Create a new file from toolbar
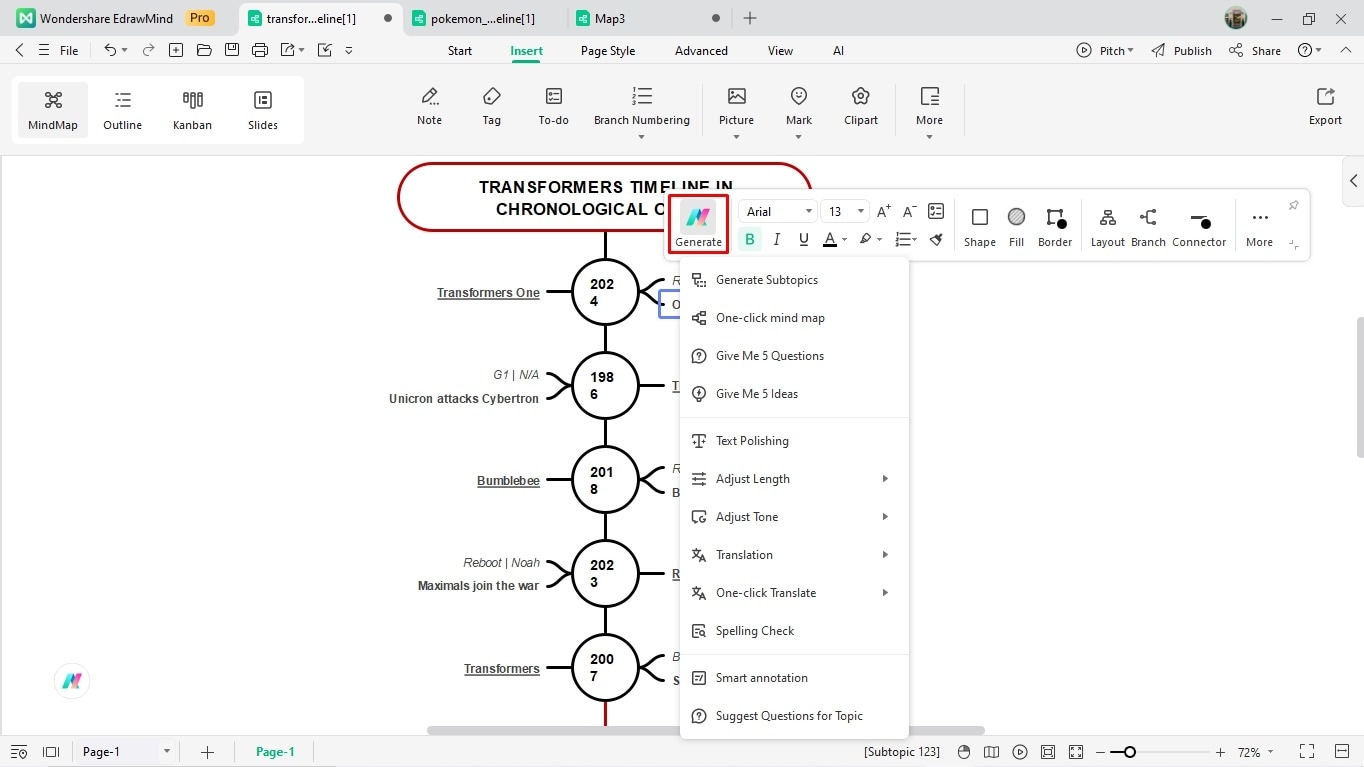The image size is (1364, 767). pyautogui.click(x=176, y=50)
